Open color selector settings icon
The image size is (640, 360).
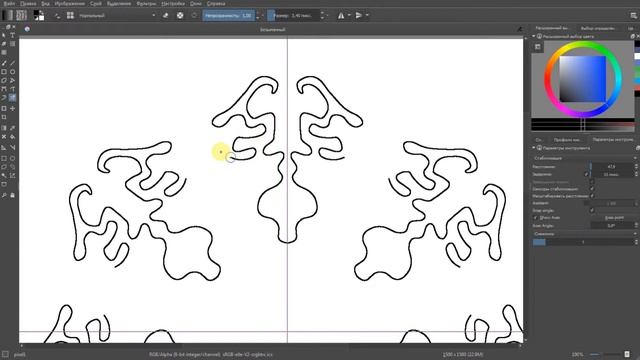click(x=538, y=47)
